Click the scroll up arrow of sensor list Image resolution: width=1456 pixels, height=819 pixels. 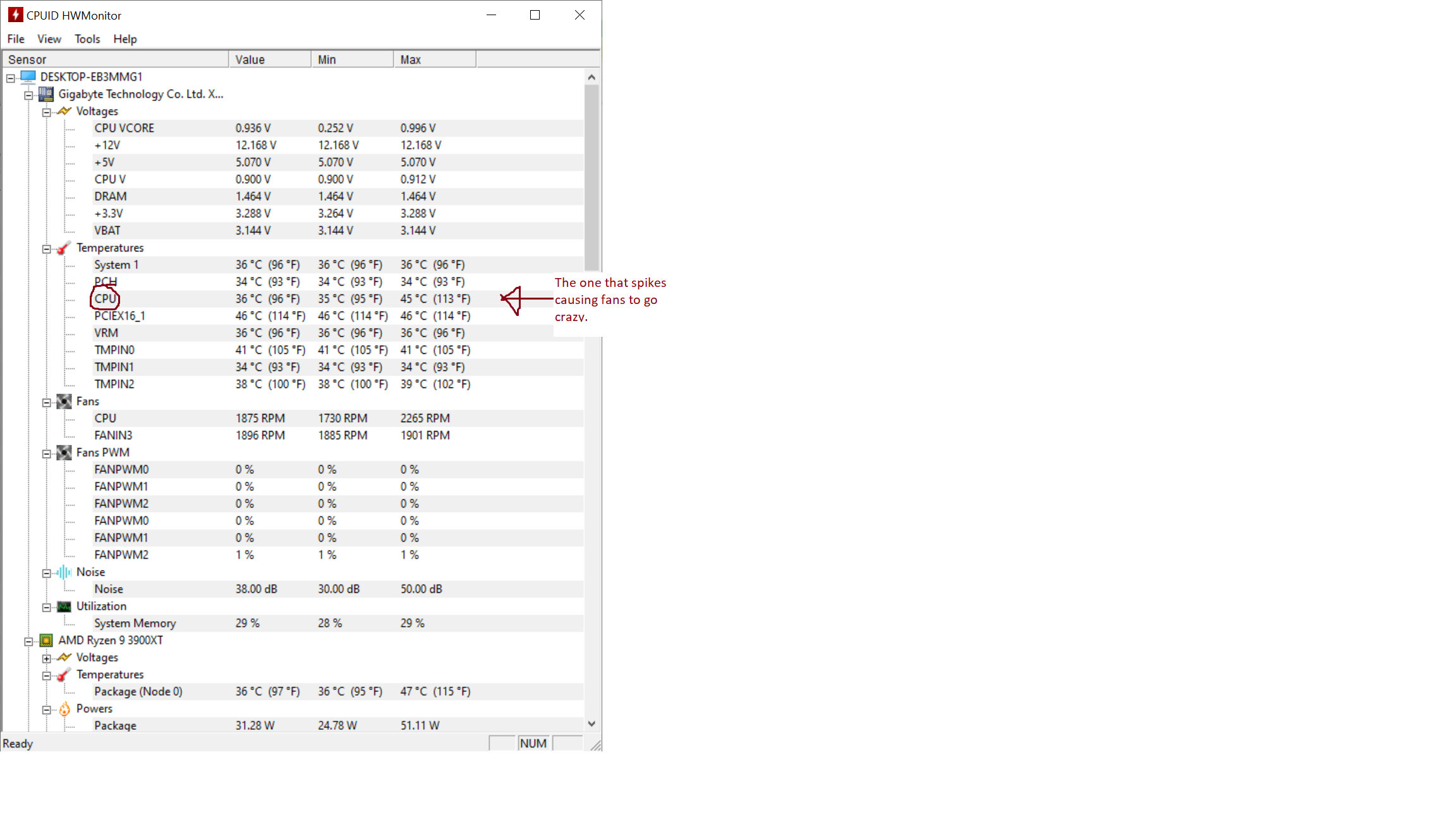coord(591,77)
